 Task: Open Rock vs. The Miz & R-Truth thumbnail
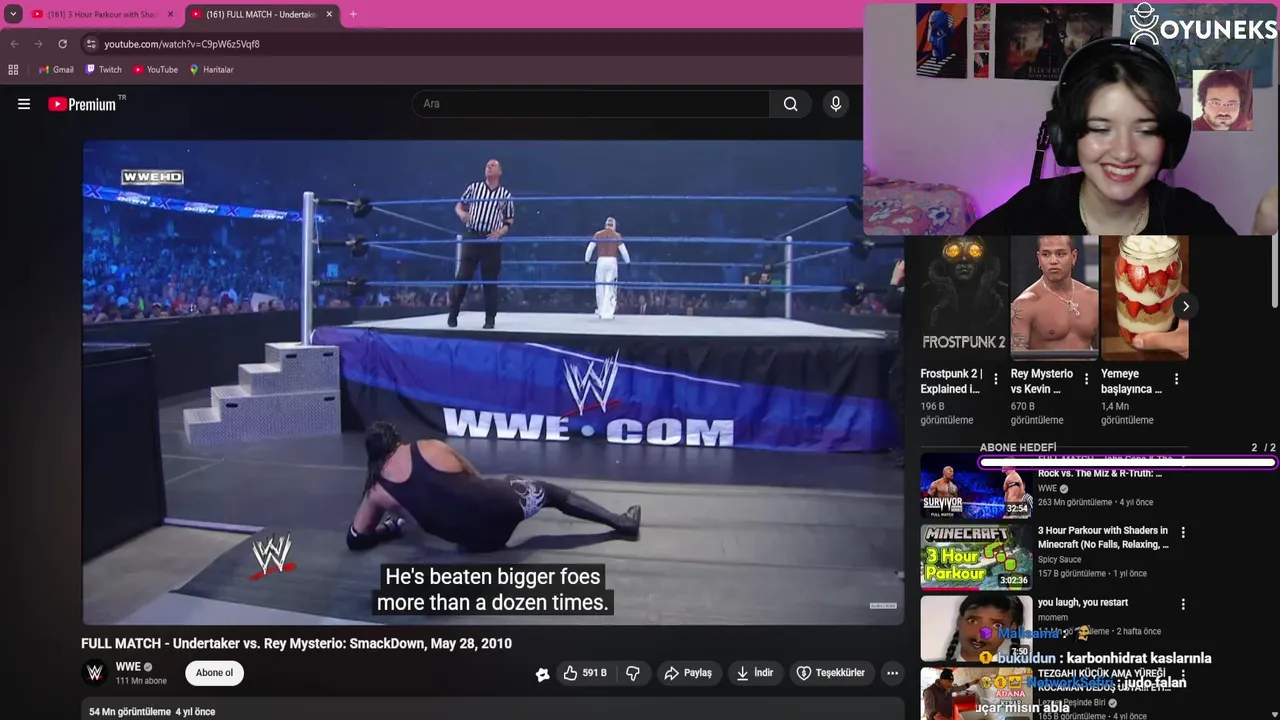pos(976,488)
